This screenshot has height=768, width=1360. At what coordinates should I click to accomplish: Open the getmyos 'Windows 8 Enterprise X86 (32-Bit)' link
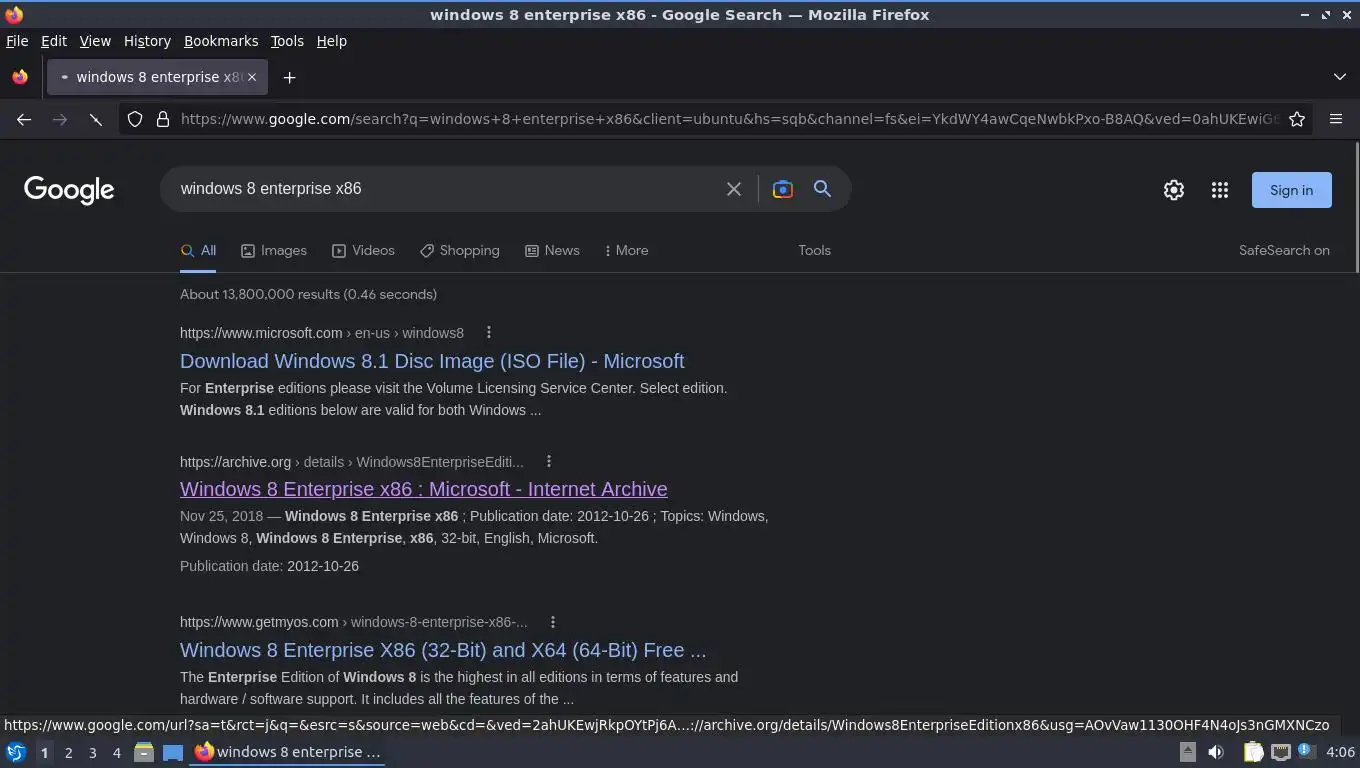443,650
